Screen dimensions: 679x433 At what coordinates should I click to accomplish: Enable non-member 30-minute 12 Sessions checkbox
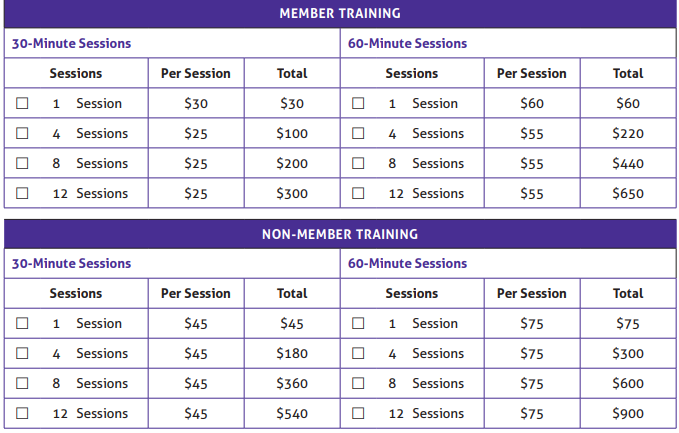(x=22, y=413)
